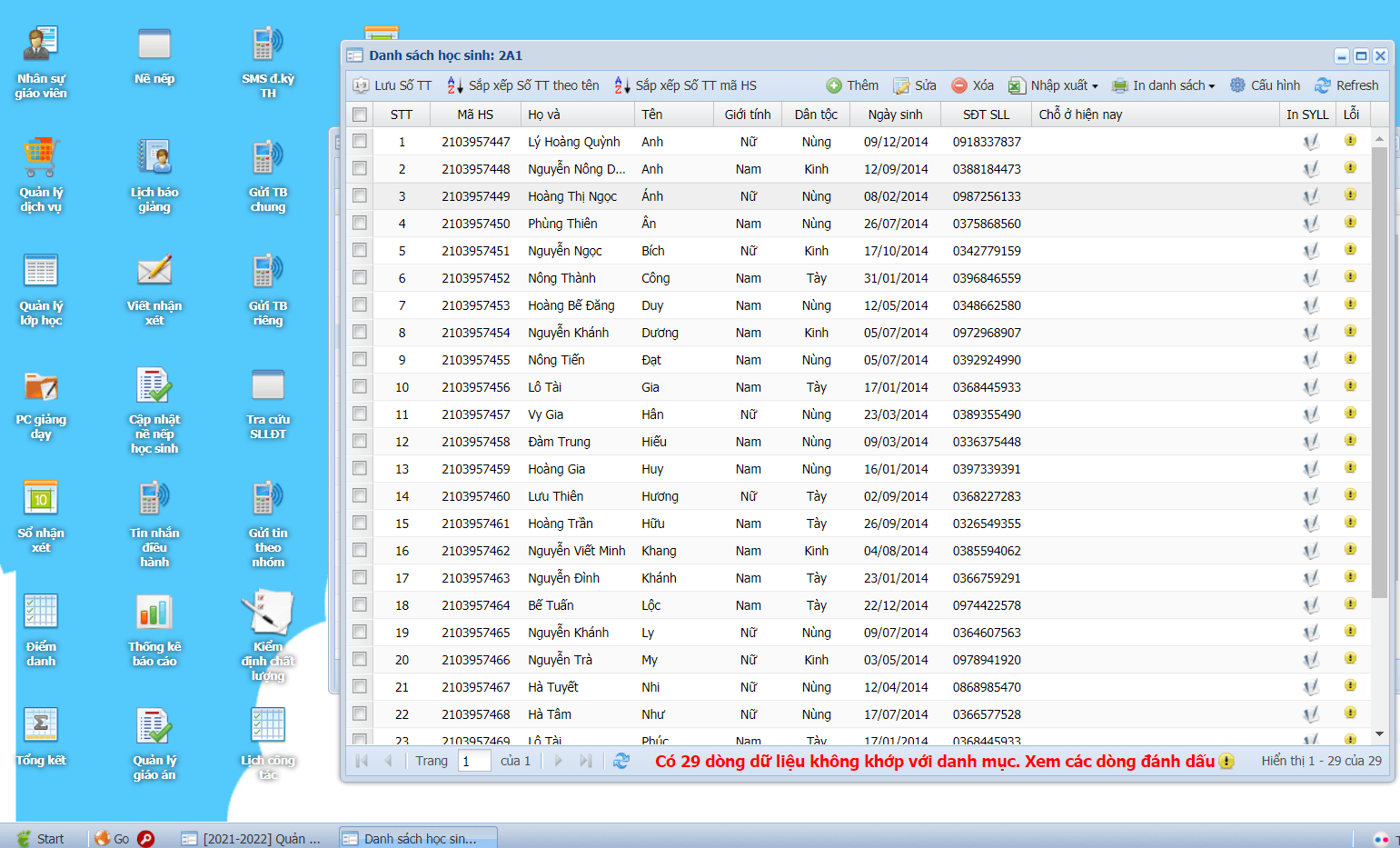Click the In SYLL icon for Lý Hoàng Quỳnh

(1311, 142)
